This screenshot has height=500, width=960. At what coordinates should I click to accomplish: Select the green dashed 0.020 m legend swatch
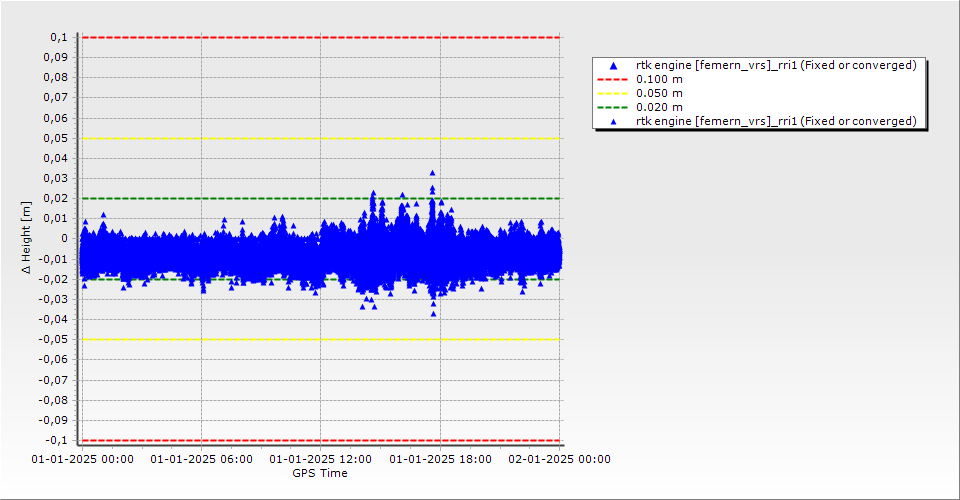(x=612, y=107)
